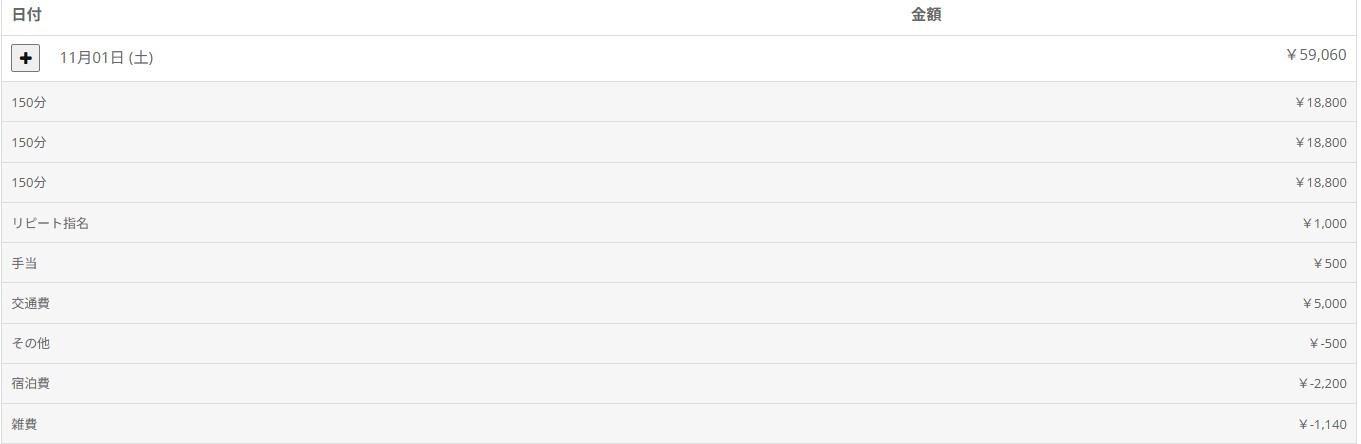Screen dimensions: 1361x444
Task: Select the 雑費 row label
Action: 25,424
